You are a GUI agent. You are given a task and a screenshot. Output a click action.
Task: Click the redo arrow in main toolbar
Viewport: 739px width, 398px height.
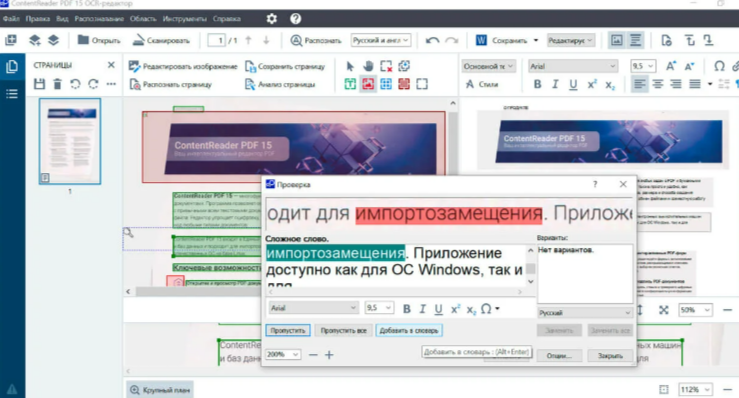point(452,41)
